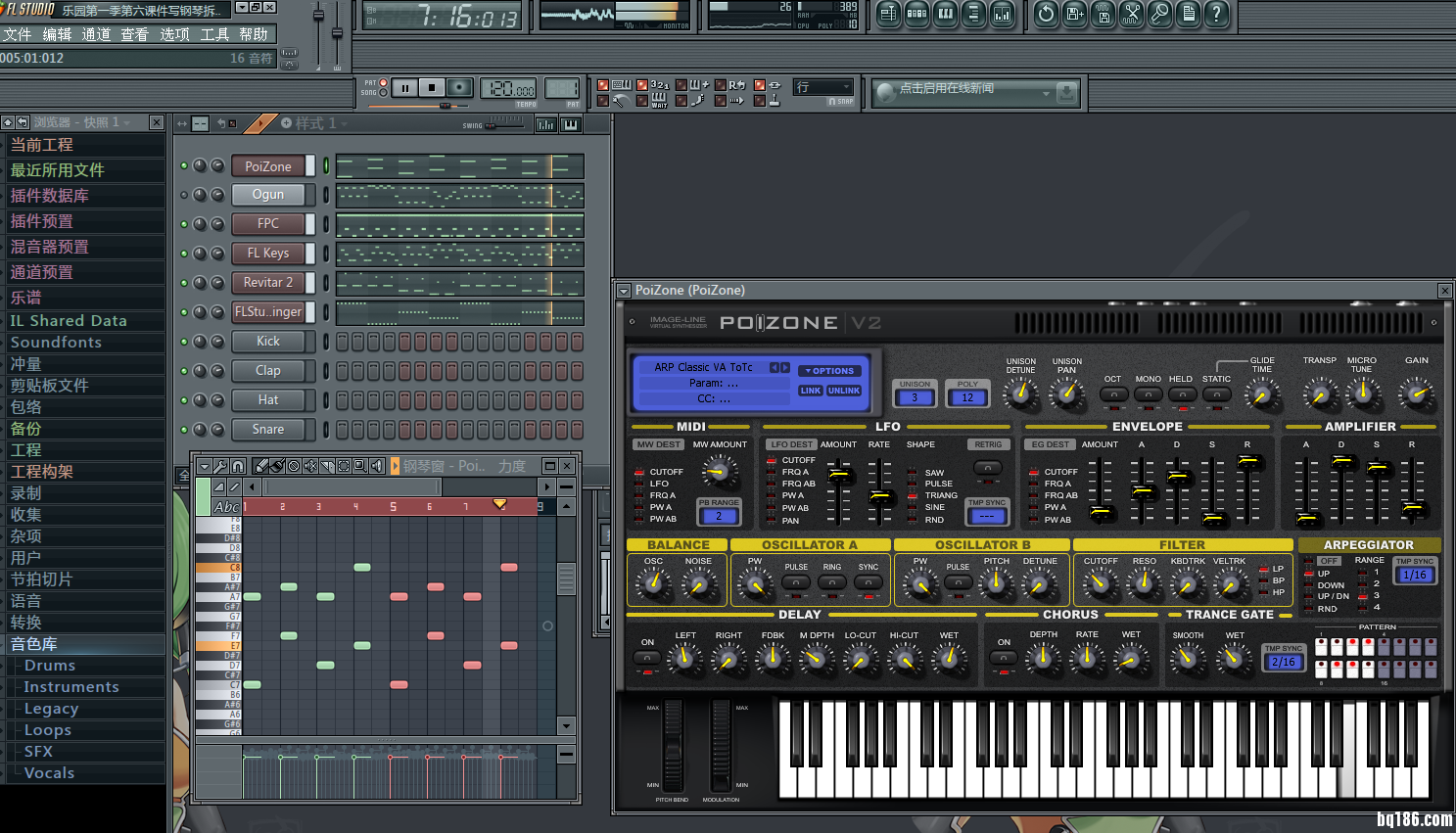This screenshot has height=833, width=1456.
Task: Click the Clap channel button
Action: 268,371
